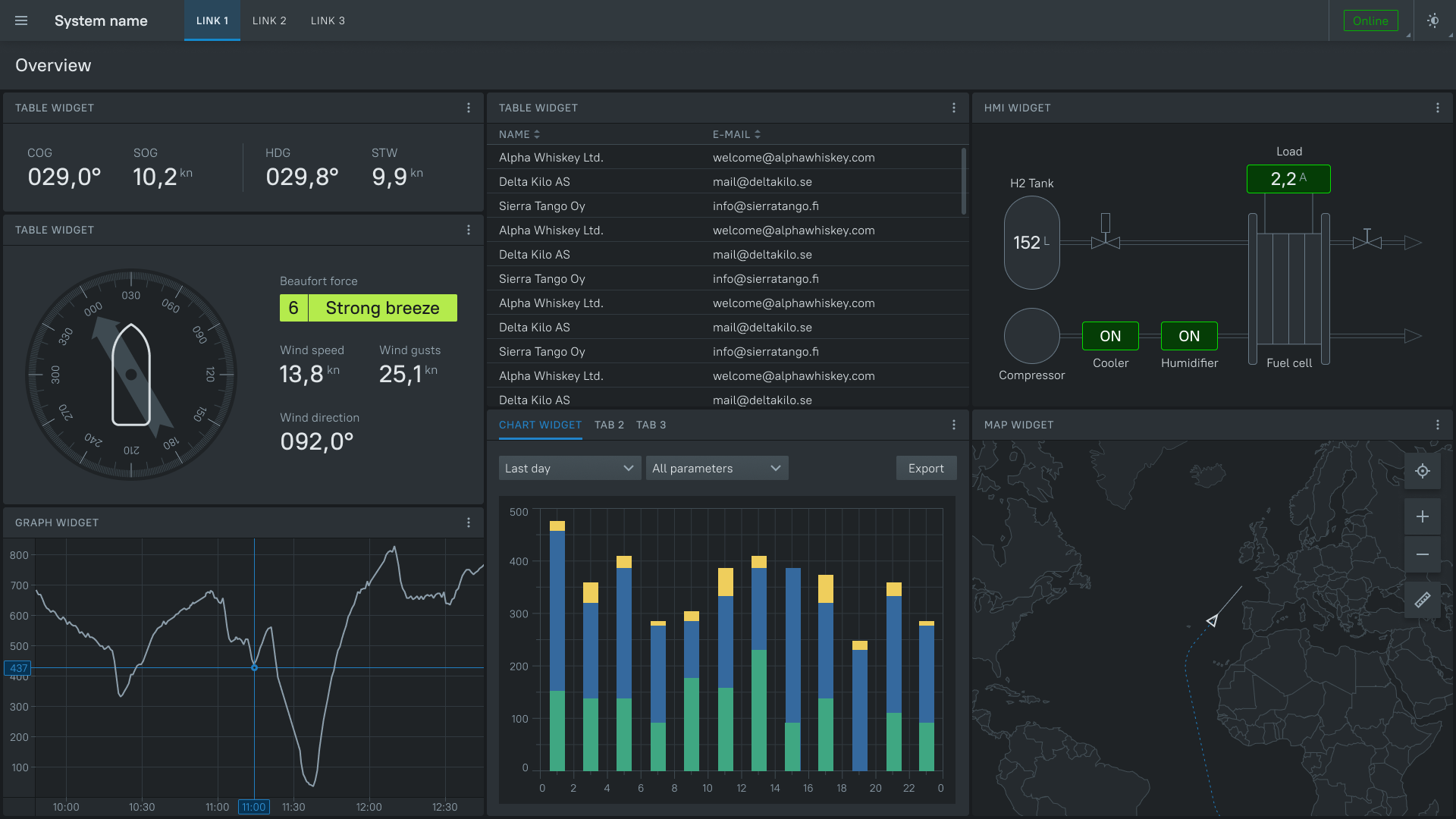Click the Export button
Screen dimensions: 1456x819
pyautogui.click(x=926, y=468)
